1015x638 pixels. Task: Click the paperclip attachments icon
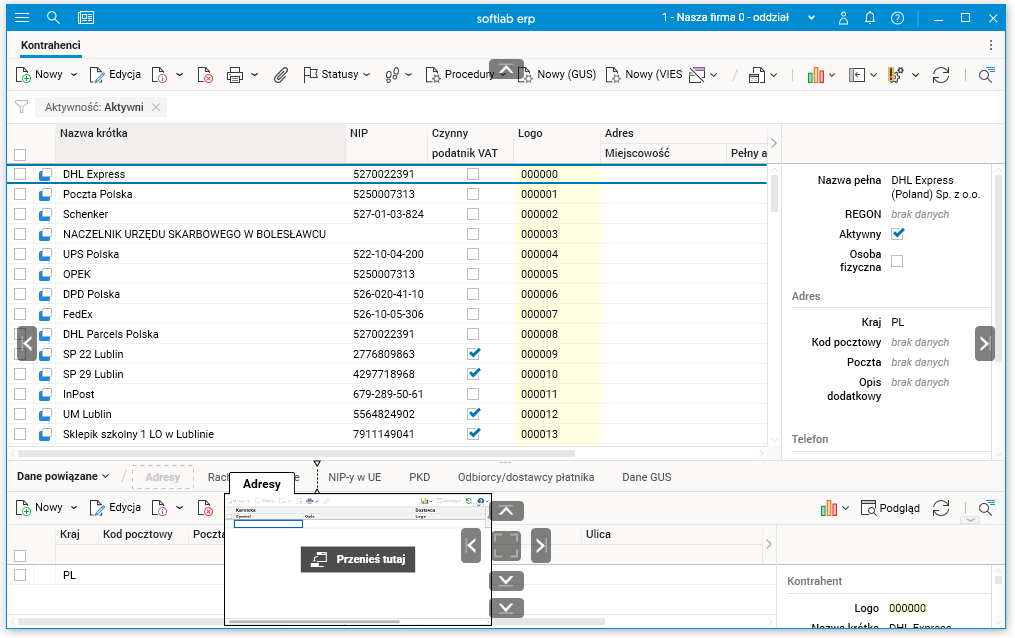[281, 74]
